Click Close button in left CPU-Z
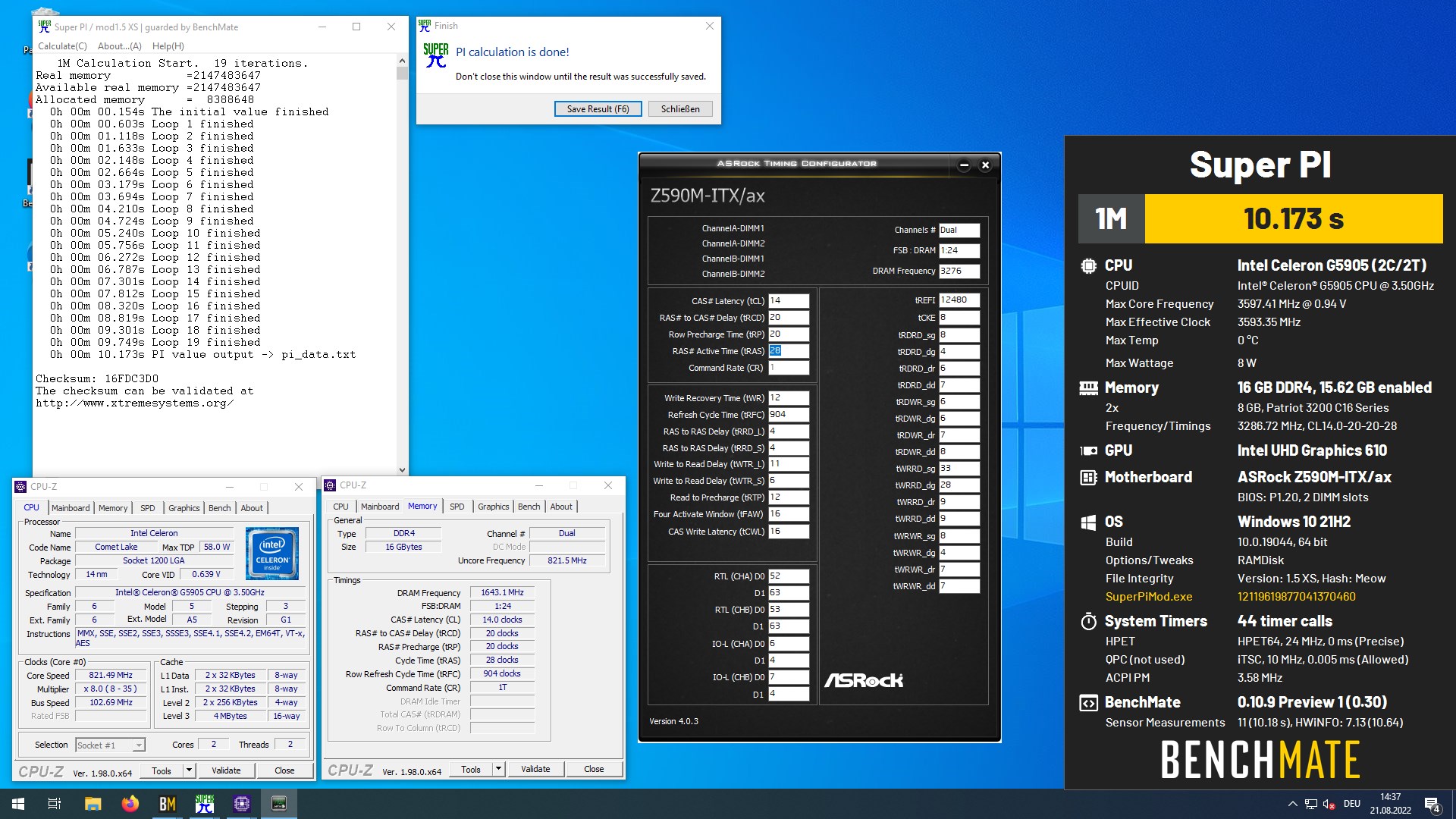 click(284, 770)
